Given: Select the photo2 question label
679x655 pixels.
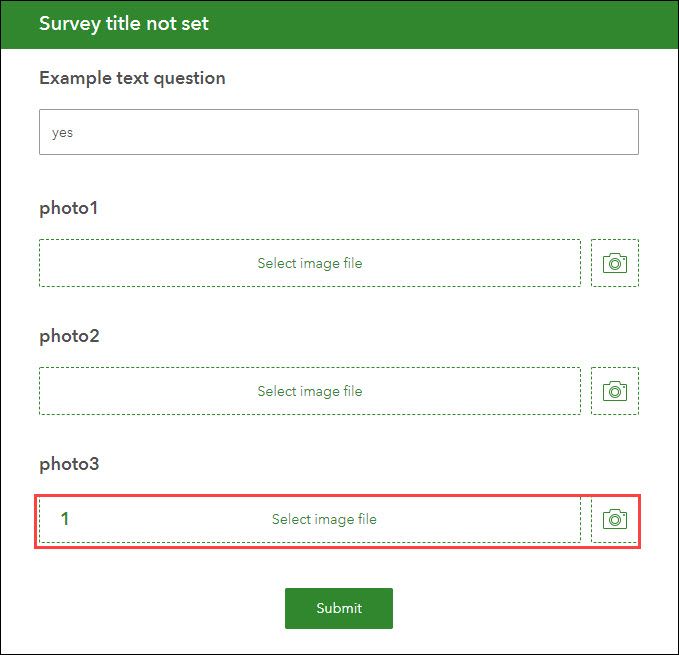Looking at the screenshot, I should [x=69, y=336].
